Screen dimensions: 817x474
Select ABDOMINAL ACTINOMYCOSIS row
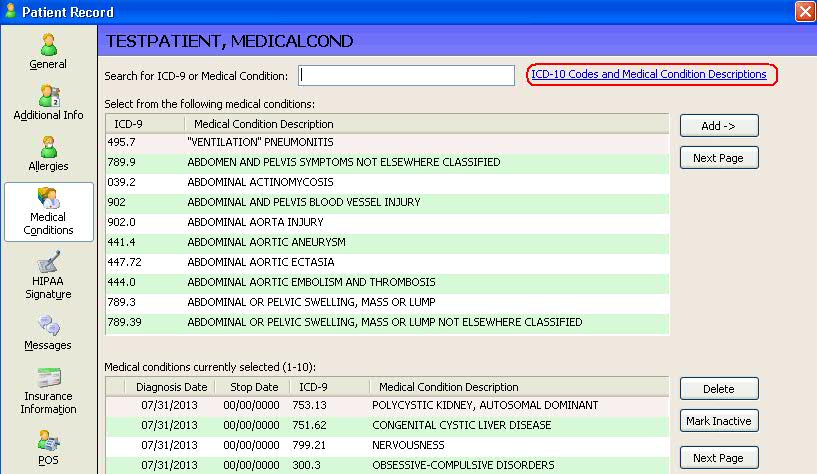coord(388,182)
